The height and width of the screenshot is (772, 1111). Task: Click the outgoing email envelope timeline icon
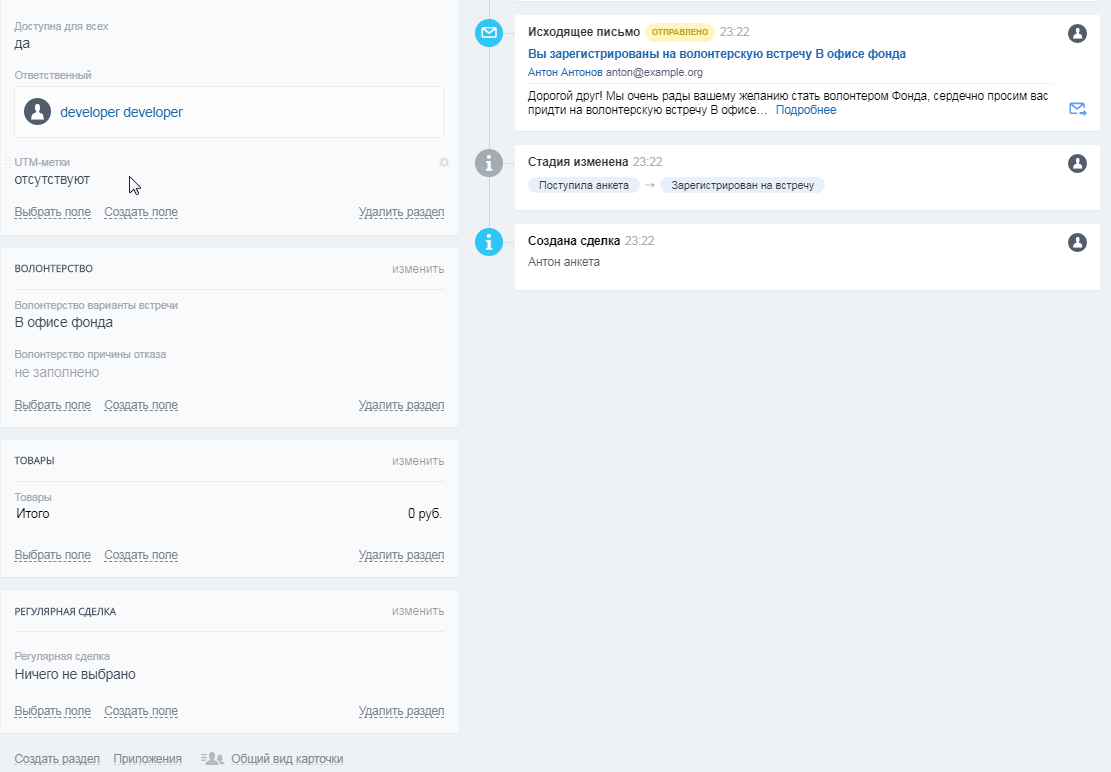coord(489,33)
